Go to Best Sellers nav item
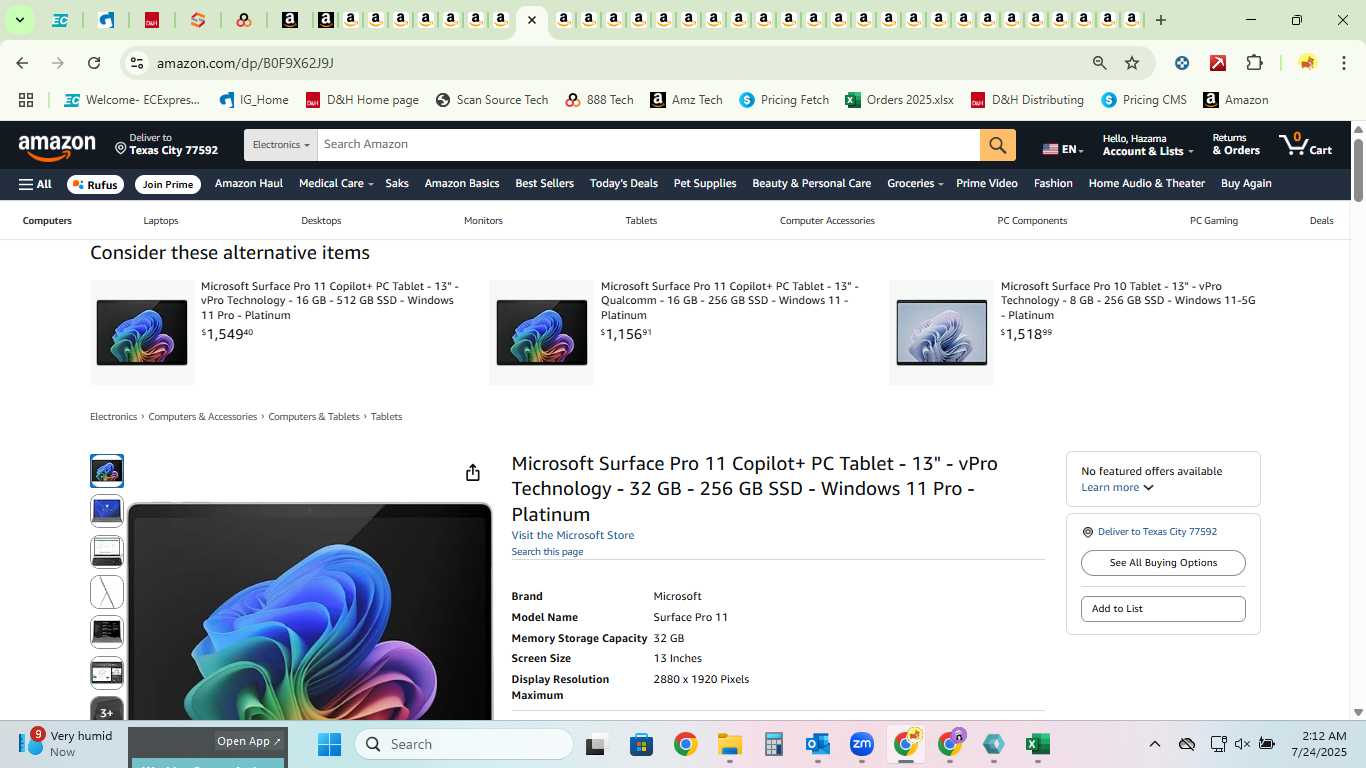The height and width of the screenshot is (768, 1366). (x=544, y=184)
